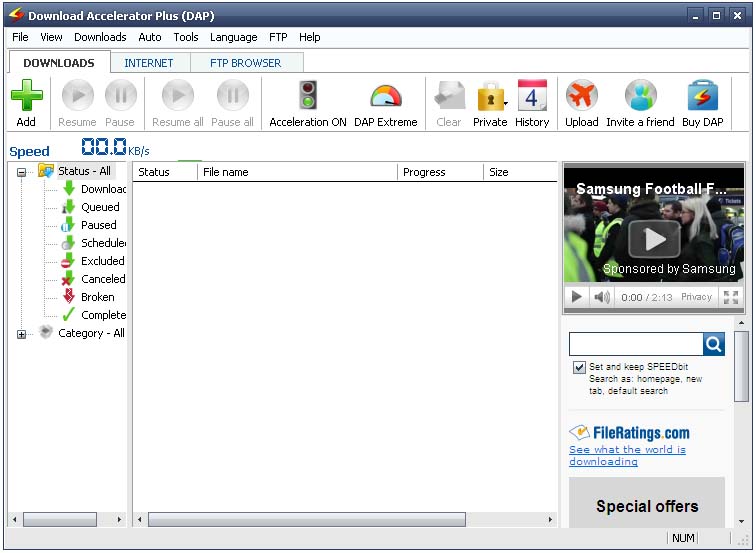Mute the video with the speaker icon
The width and height of the screenshot is (756, 553).
[601, 297]
